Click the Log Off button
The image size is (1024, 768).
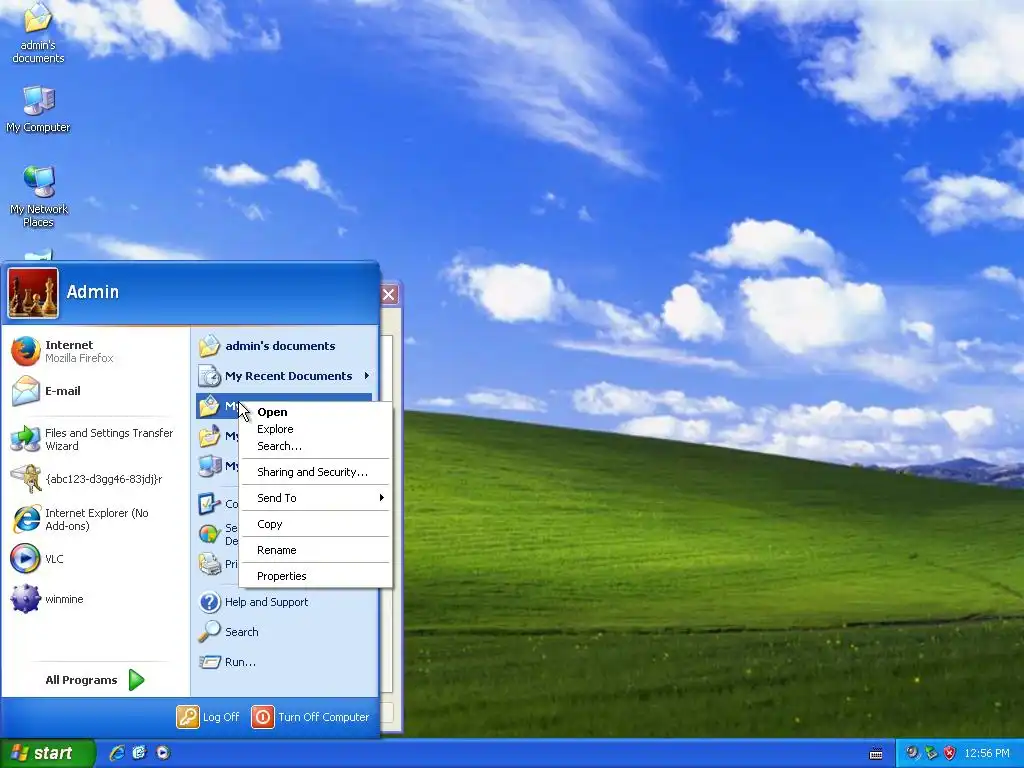(208, 717)
